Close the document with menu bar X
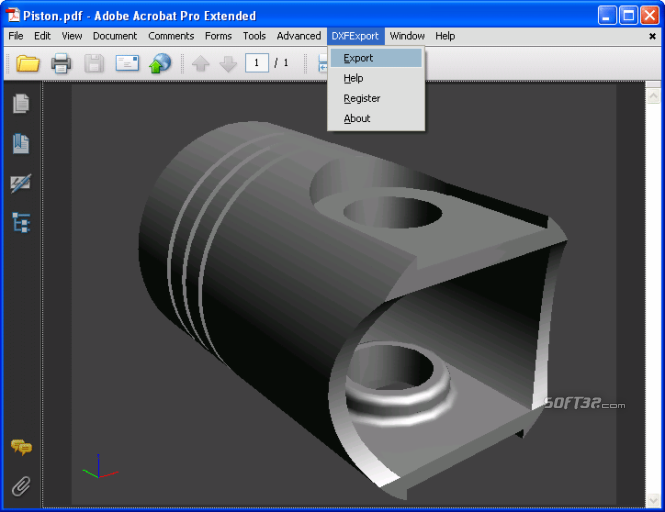665x512 pixels. pos(652,36)
